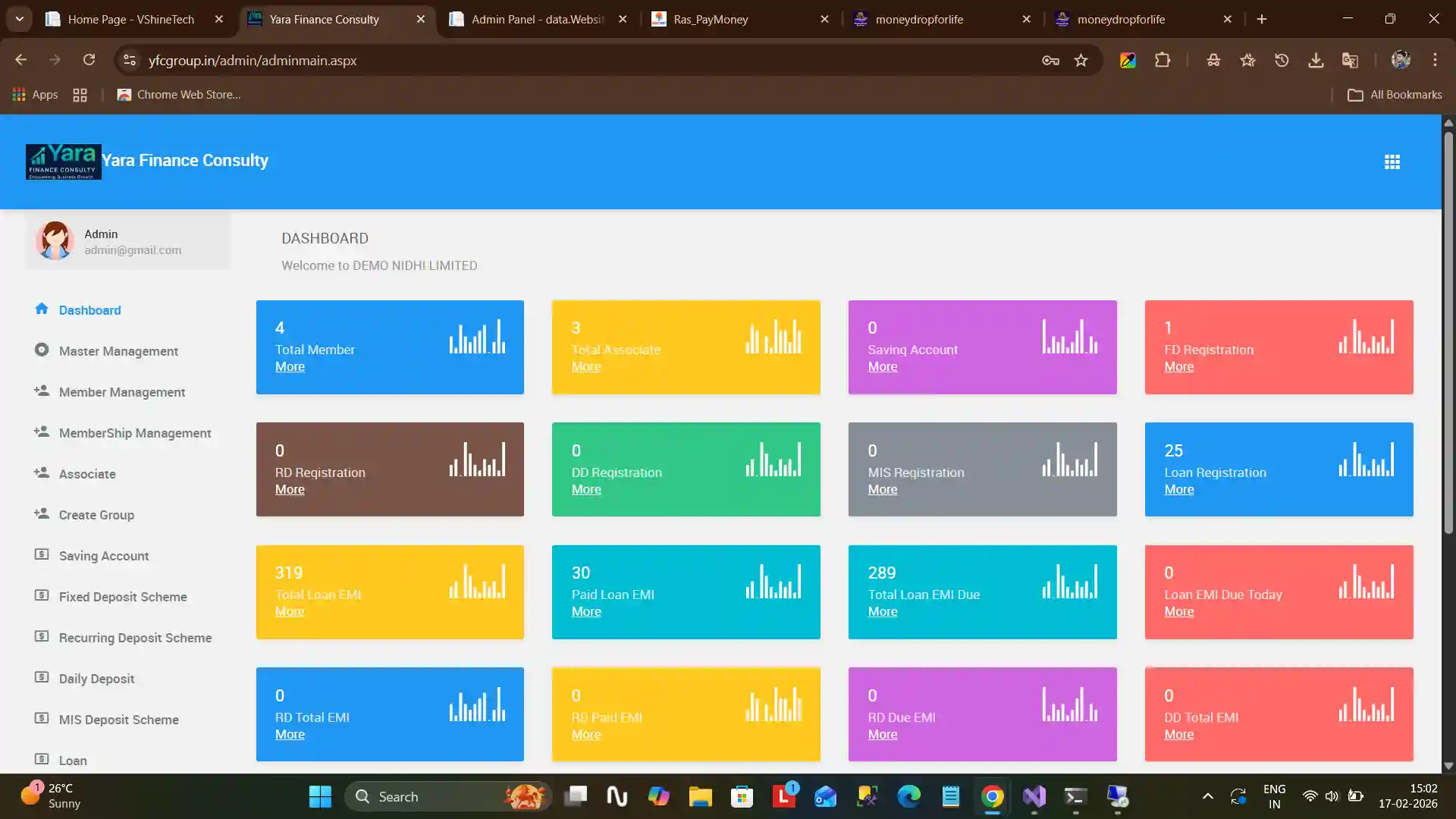Click the page vertical scrollbar thumb
1456x819 pixels.
coord(1448,332)
